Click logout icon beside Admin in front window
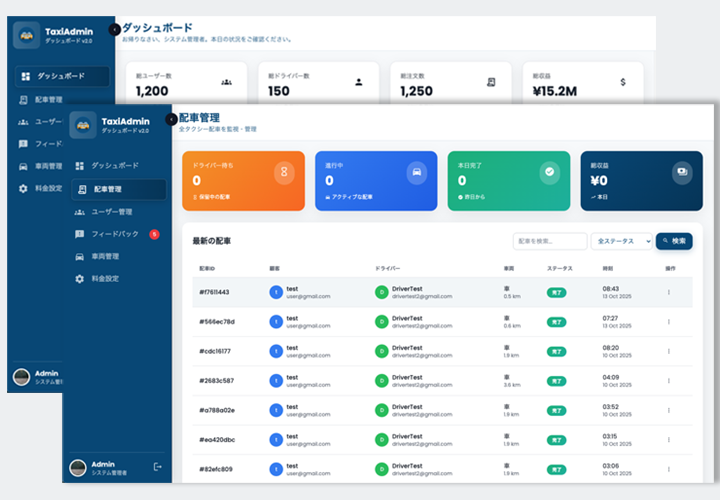This screenshot has width=720, height=500. 158,467
